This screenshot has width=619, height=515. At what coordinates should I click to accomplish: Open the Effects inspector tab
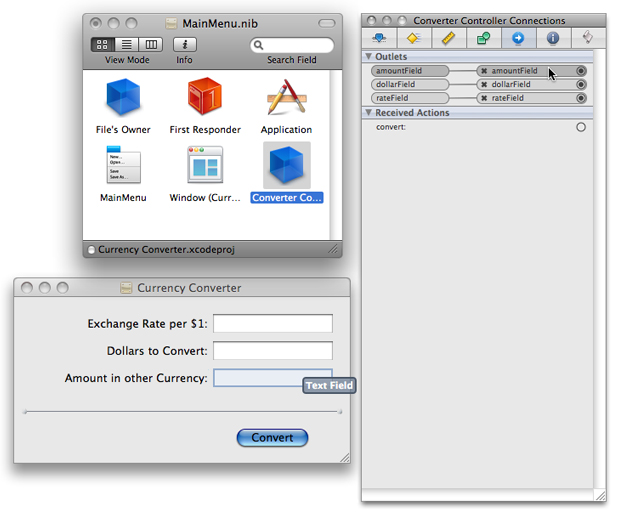[x=414, y=38]
